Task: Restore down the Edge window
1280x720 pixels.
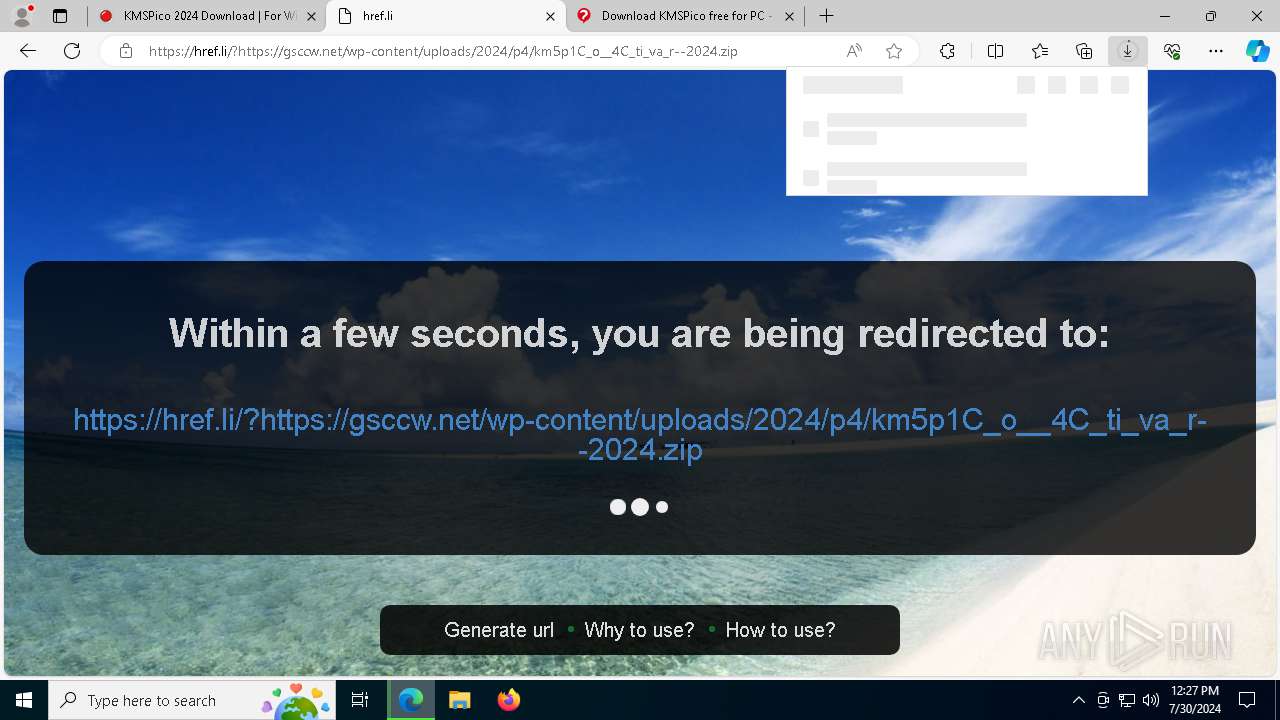Action: coord(1211,16)
